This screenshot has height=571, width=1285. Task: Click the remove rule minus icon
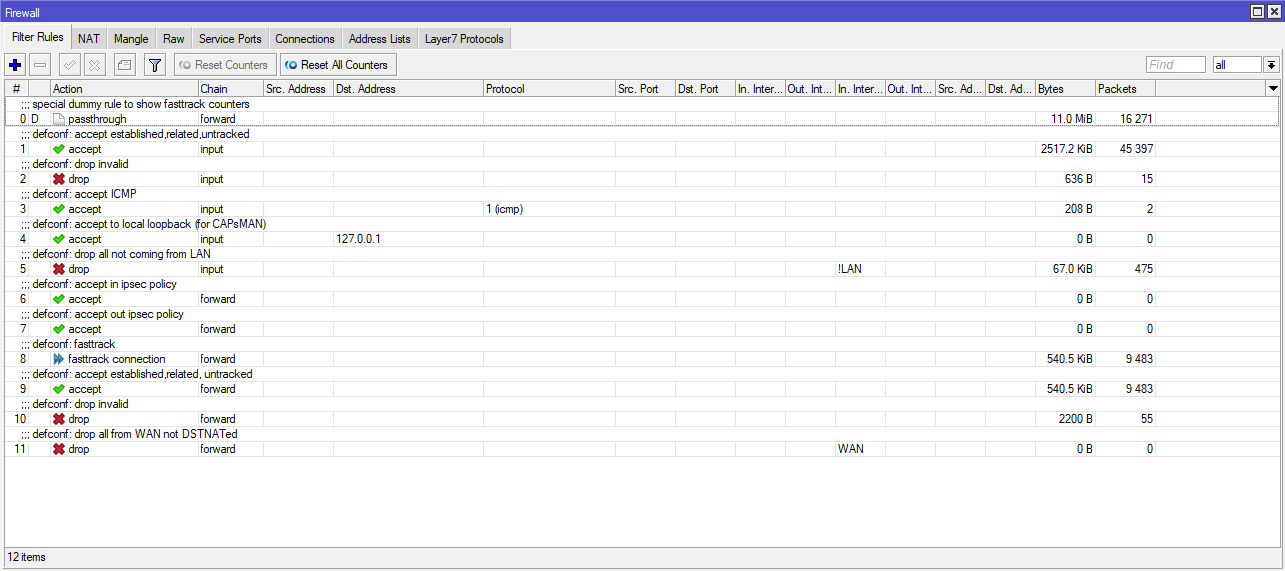40,65
